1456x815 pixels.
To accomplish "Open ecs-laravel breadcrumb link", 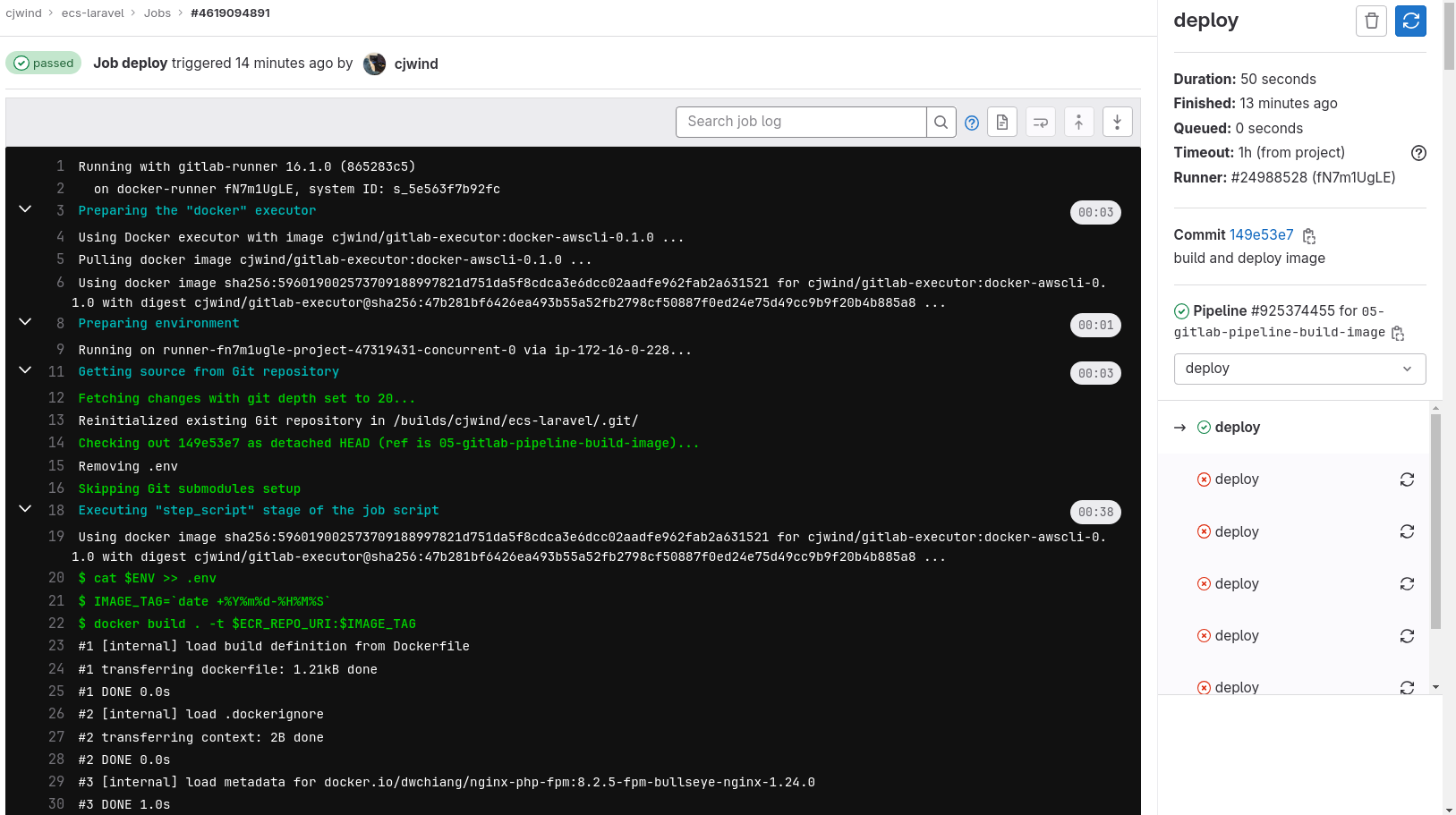I will 93,13.
